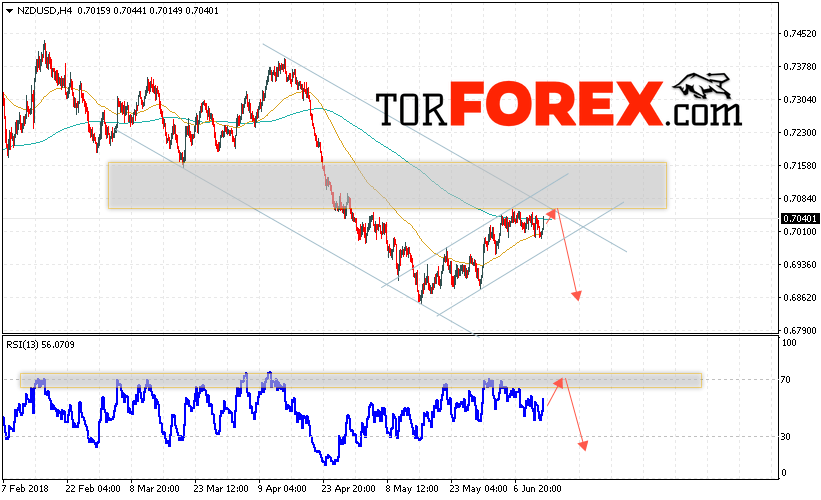Click the NZDUSD,H4 chart title
This screenshot has height=500, width=821.
coord(45,10)
